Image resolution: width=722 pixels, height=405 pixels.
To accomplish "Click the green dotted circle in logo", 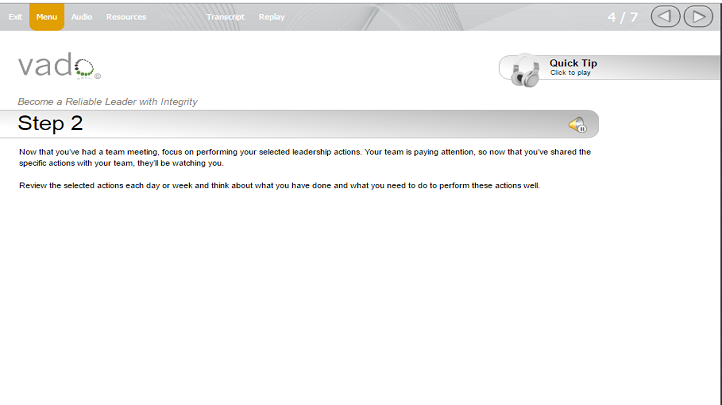I will coord(84,69).
